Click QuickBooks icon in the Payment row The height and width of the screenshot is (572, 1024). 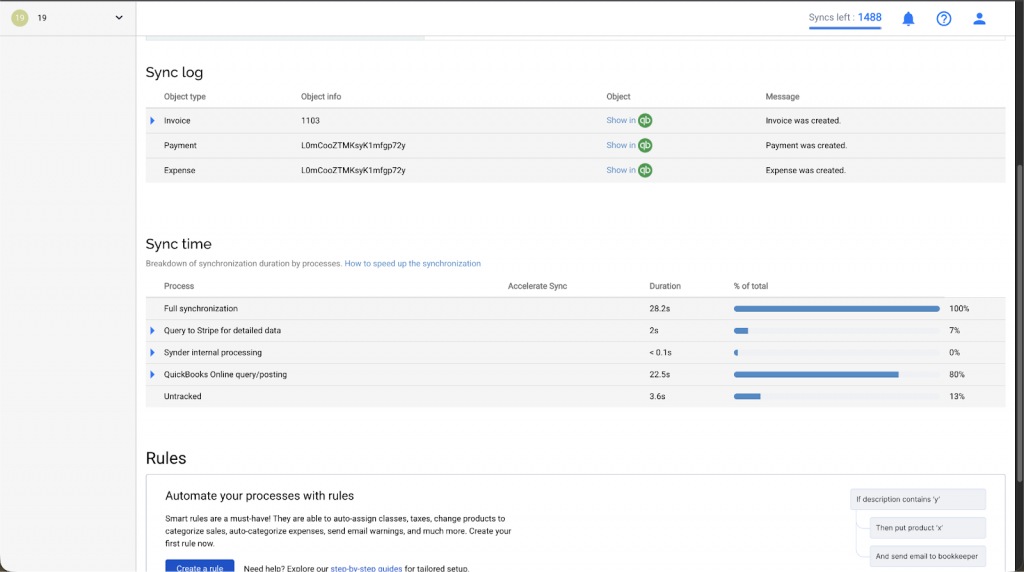pyautogui.click(x=645, y=145)
